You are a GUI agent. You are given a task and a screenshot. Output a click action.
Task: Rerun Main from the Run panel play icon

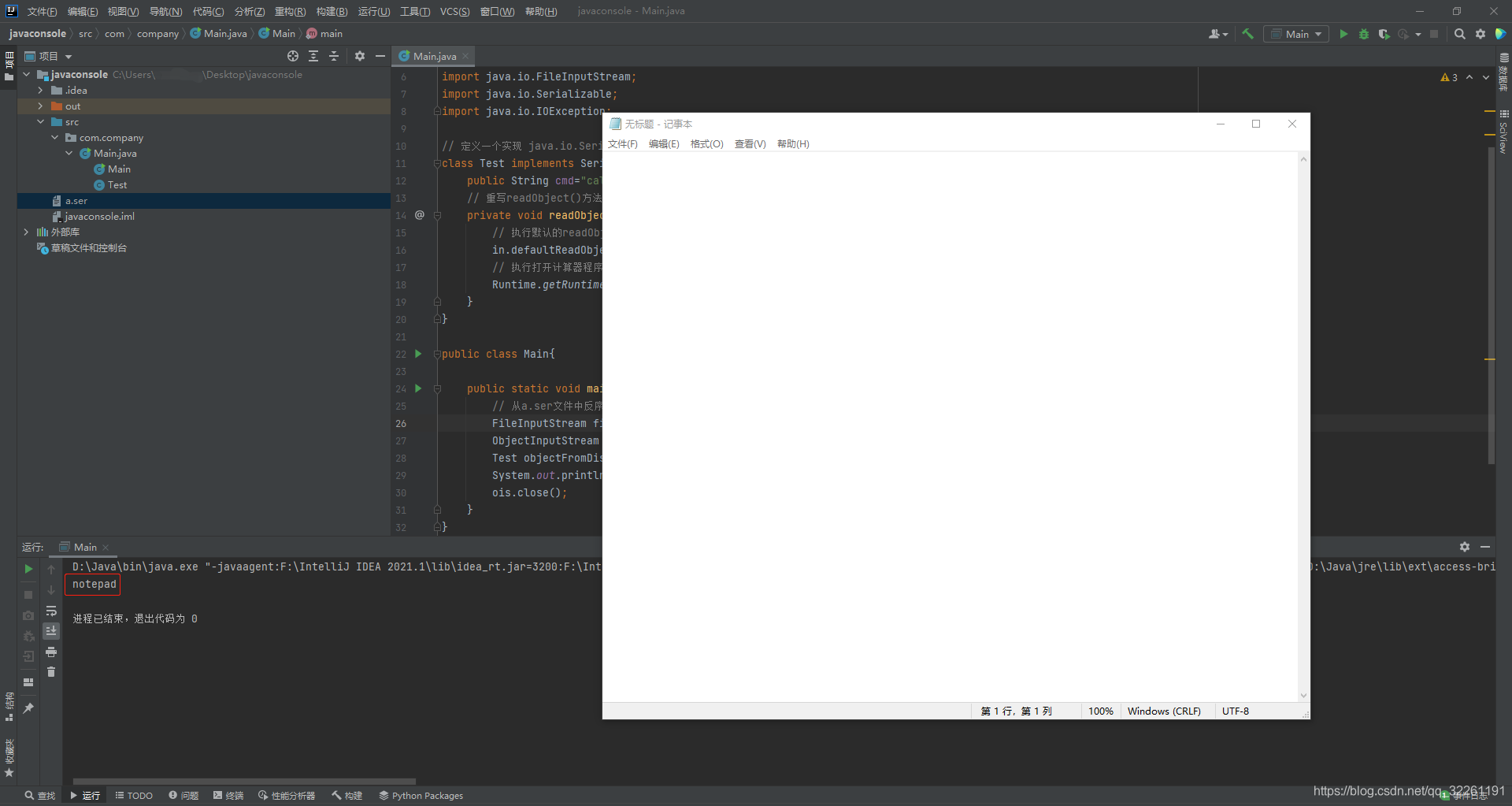pos(28,569)
